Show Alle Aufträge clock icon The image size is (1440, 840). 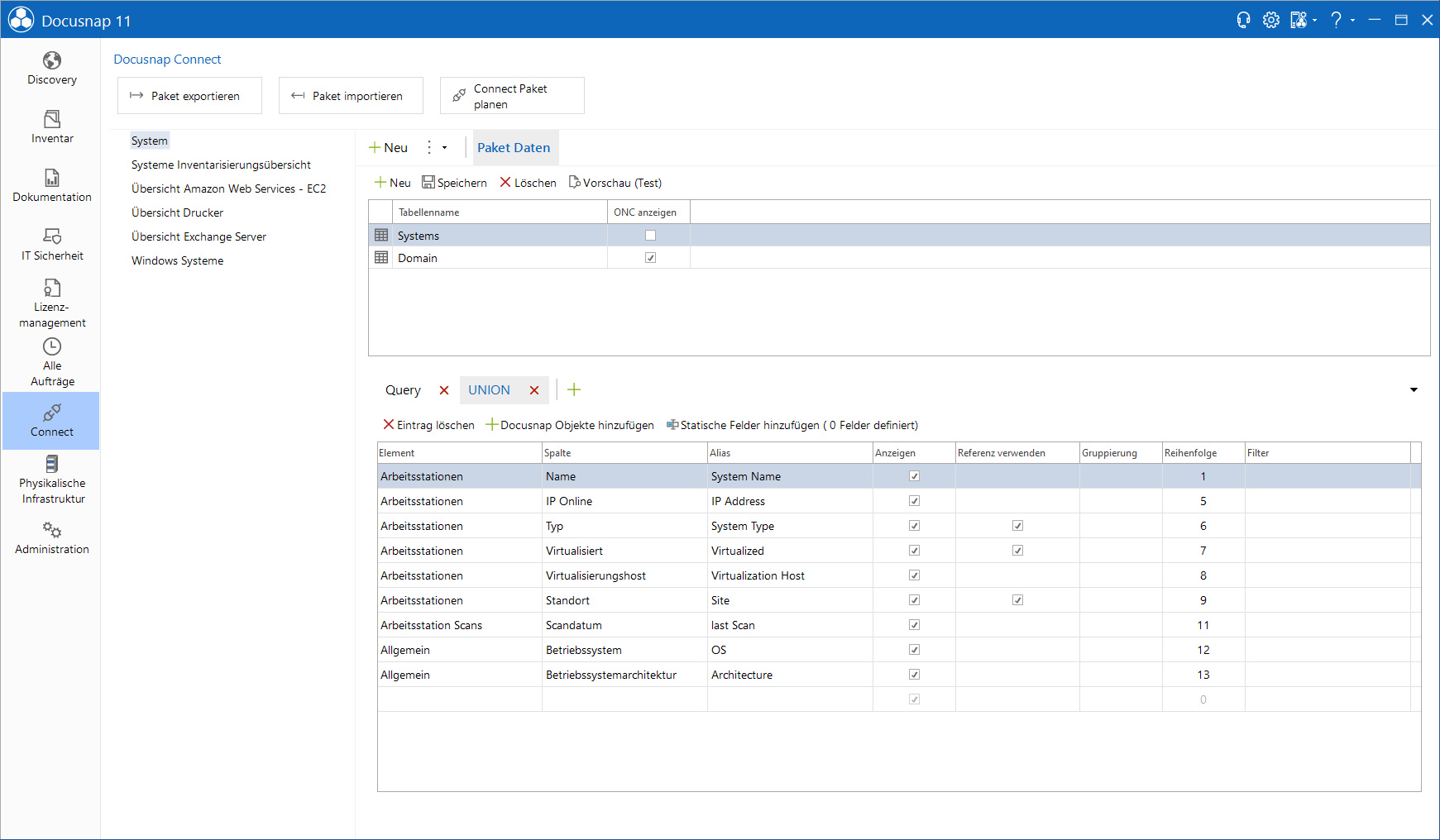click(51, 346)
